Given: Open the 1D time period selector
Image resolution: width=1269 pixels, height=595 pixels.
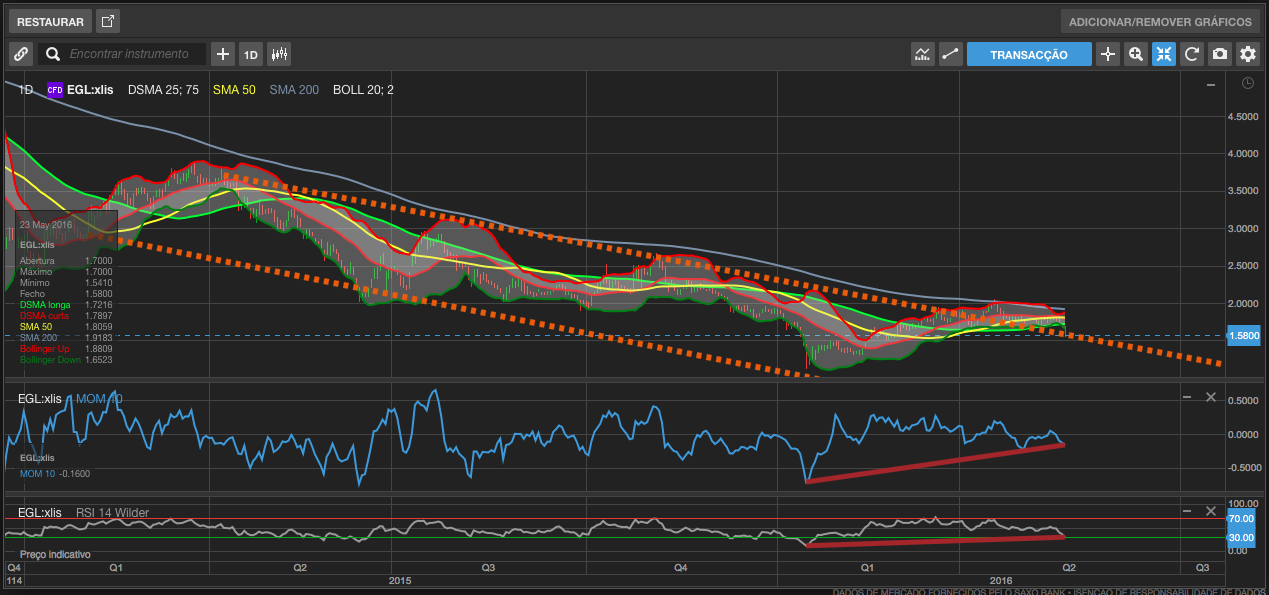Looking at the screenshot, I should coord(250,54).
